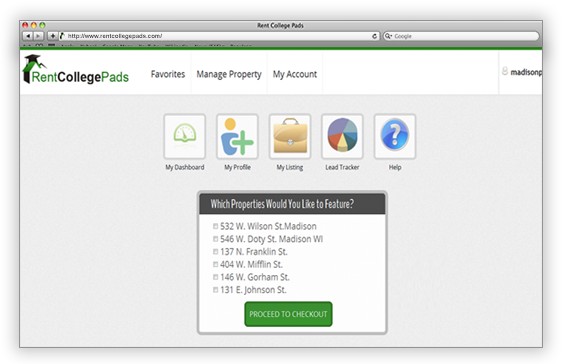
Task: Reload the page with the refresh icon
Action: 374,36
